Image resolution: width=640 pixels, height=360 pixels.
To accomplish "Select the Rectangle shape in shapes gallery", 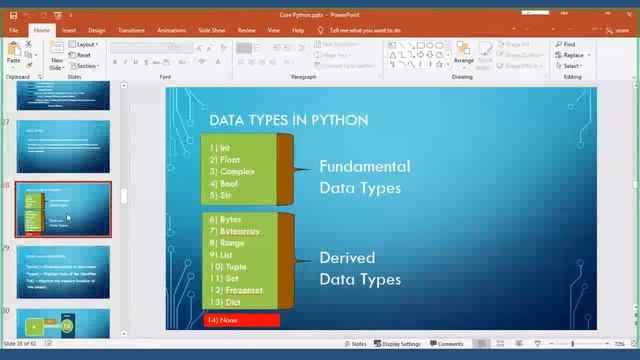I will click(x=420, y=45).
